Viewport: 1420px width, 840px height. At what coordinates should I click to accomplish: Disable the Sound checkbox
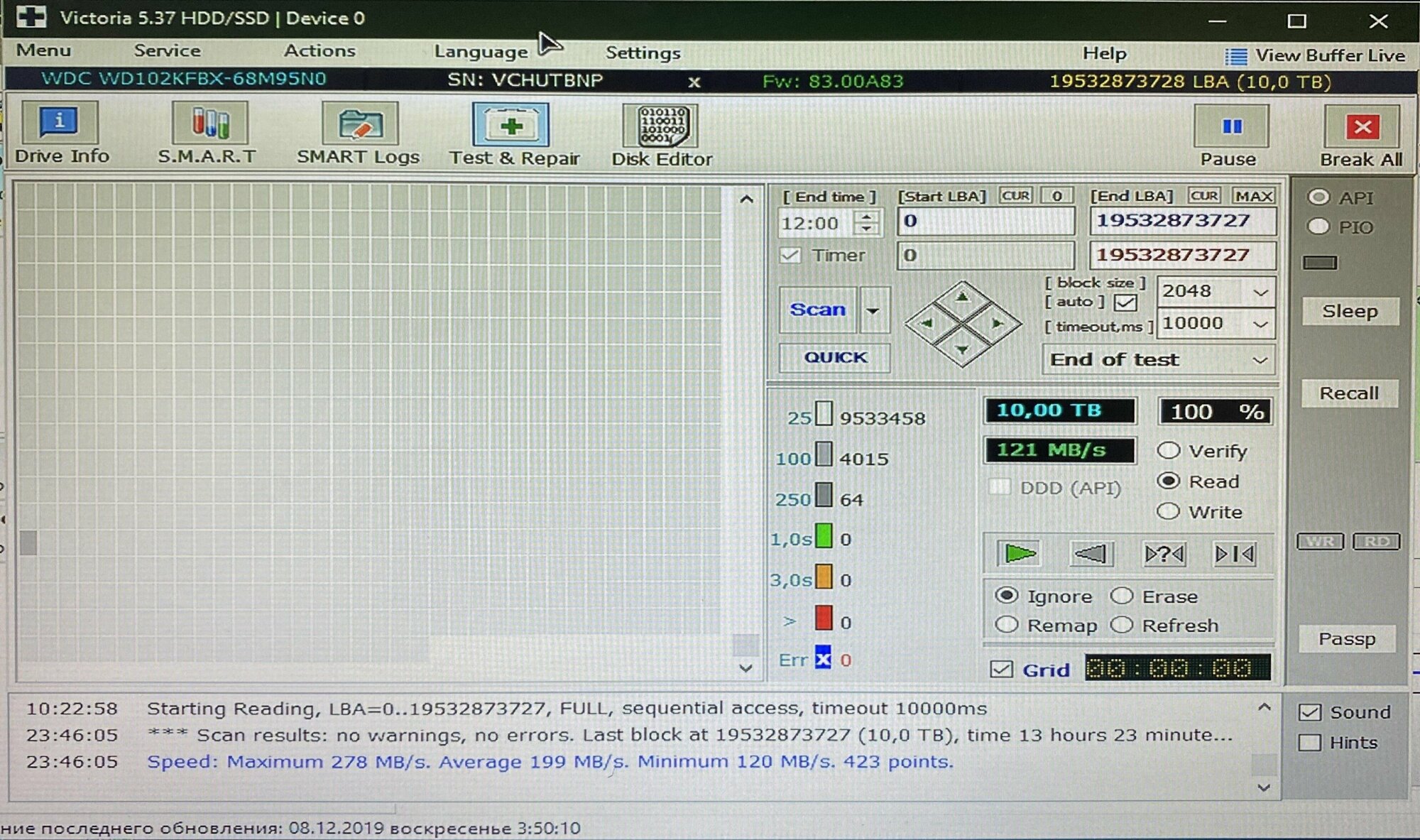click(1309, 712)
